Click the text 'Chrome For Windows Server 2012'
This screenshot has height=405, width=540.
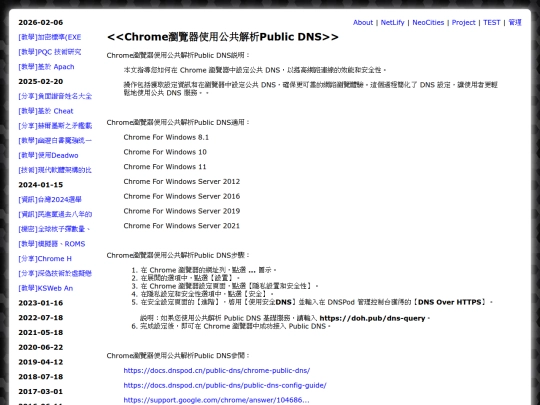click(181, 181)
